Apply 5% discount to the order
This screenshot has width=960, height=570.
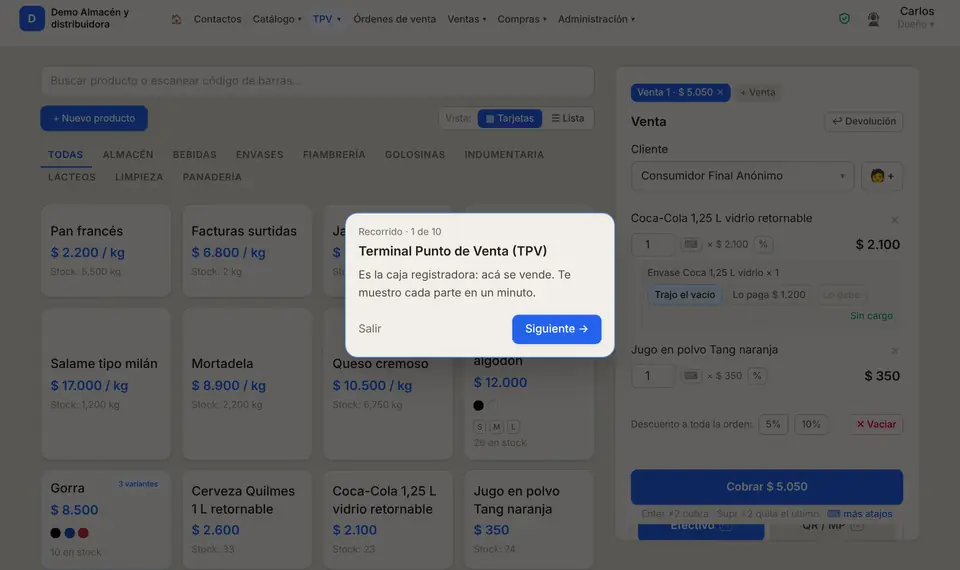(x=773, y=424)
